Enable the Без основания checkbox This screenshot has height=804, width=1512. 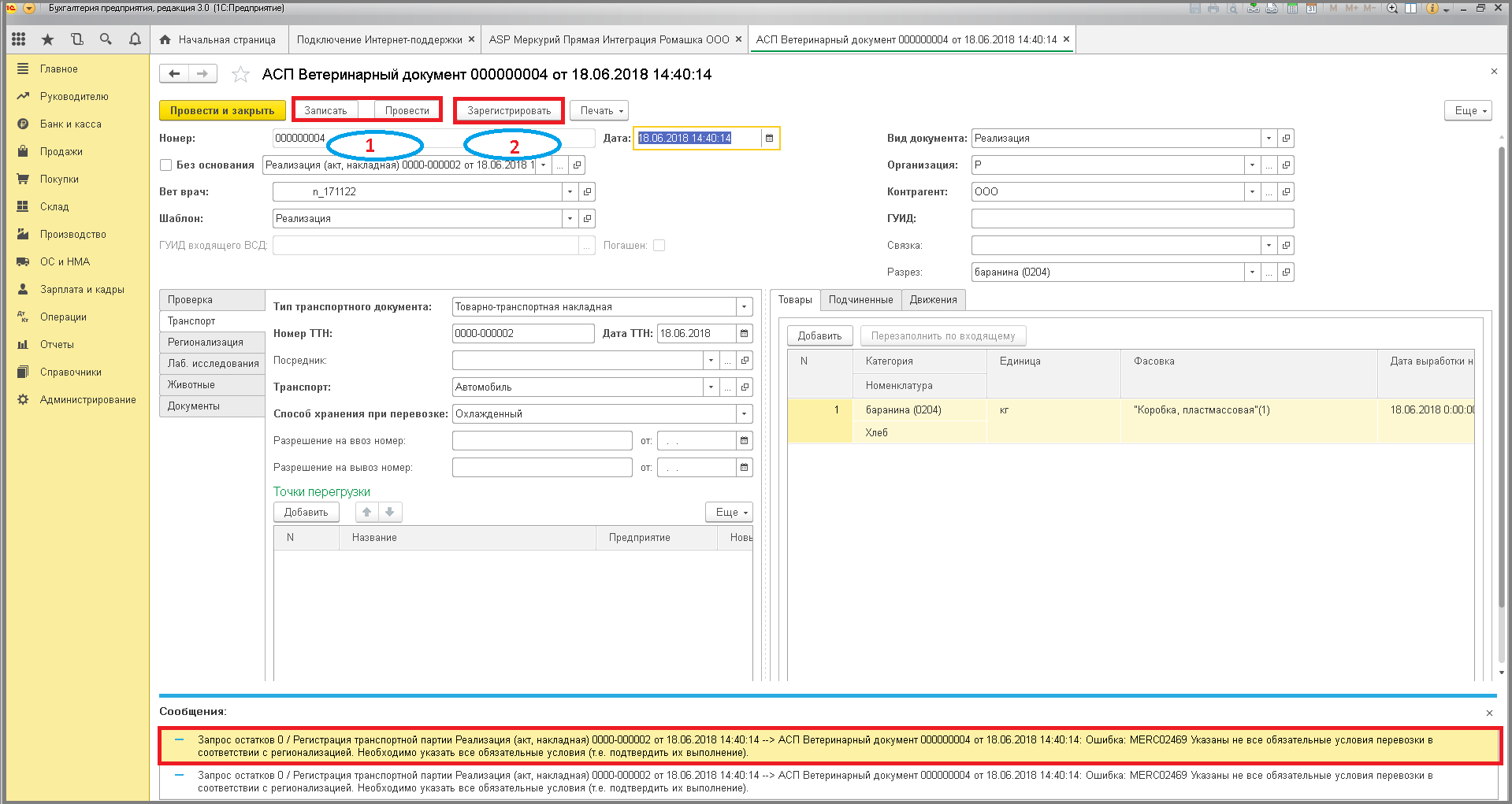coord(166,165)
